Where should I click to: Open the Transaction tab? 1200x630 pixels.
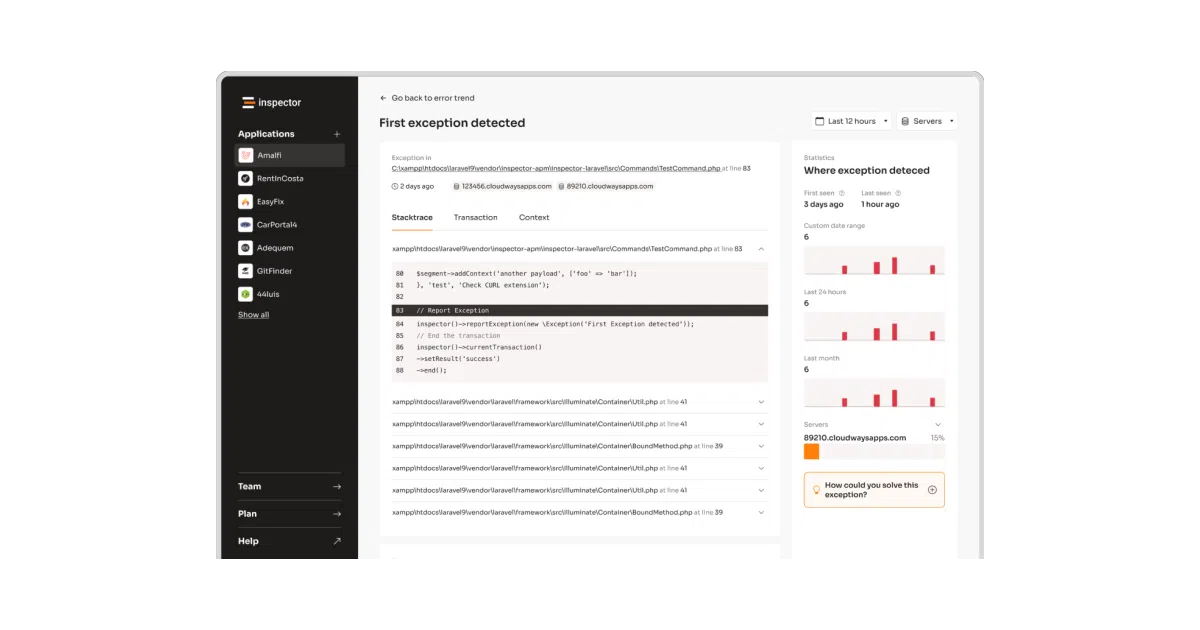(x=475, y=217)
